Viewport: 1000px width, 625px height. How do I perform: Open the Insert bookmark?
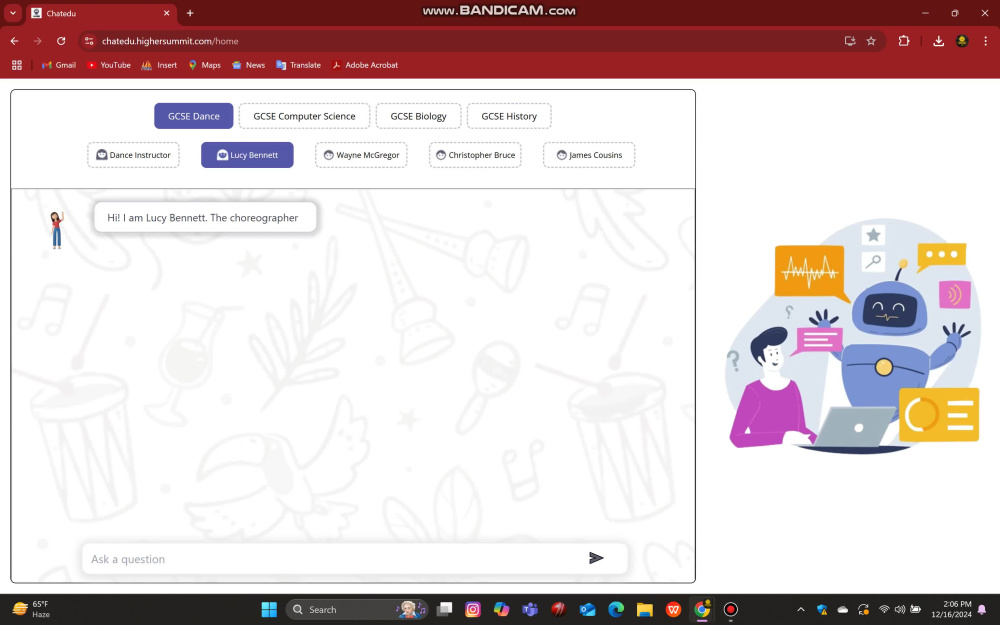click(159, 65)
